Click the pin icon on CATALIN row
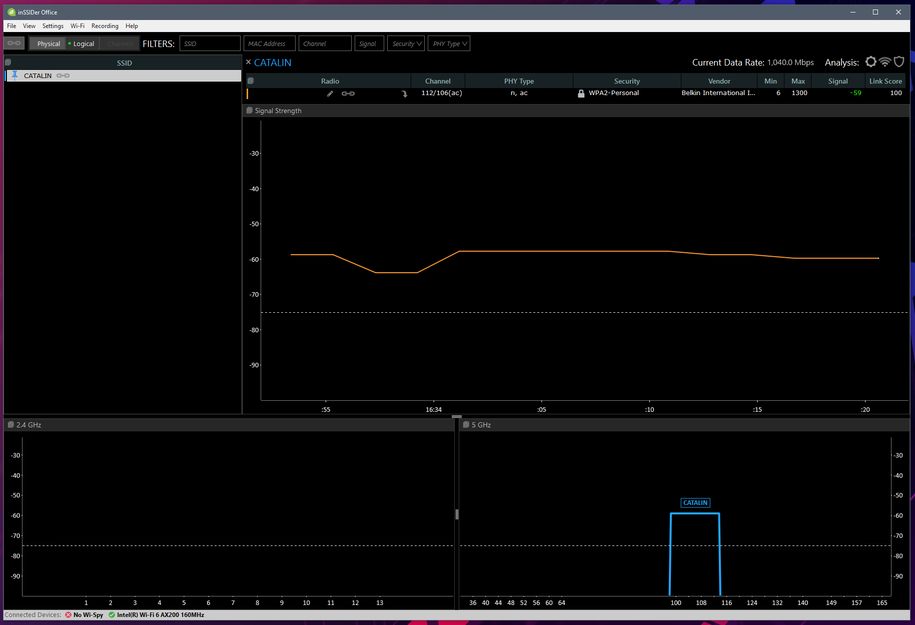Image resolution: width=915 pixels, height=625 pixels. [15, 75]
